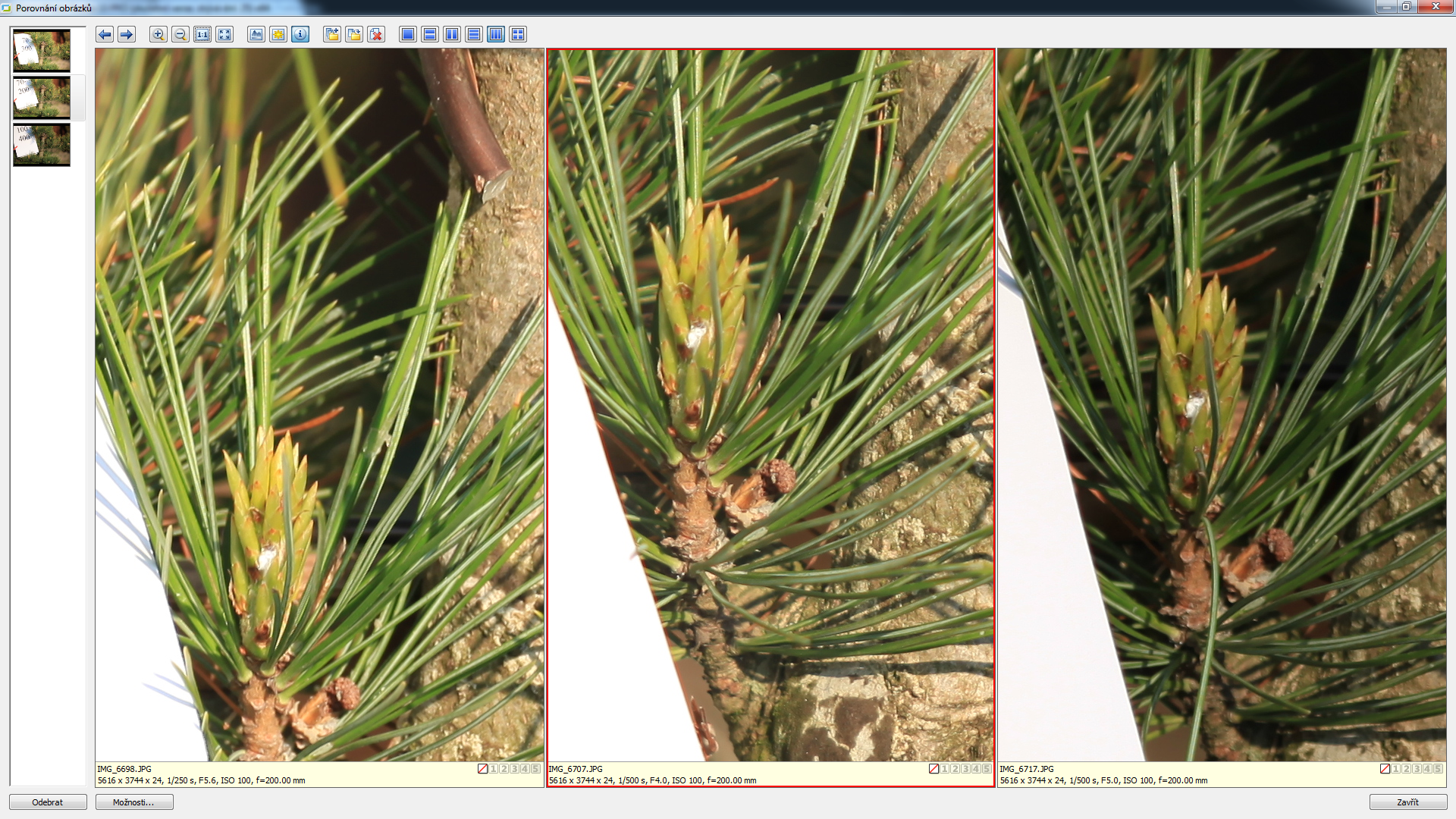Click the next image arrow

(x=127, y=34)
